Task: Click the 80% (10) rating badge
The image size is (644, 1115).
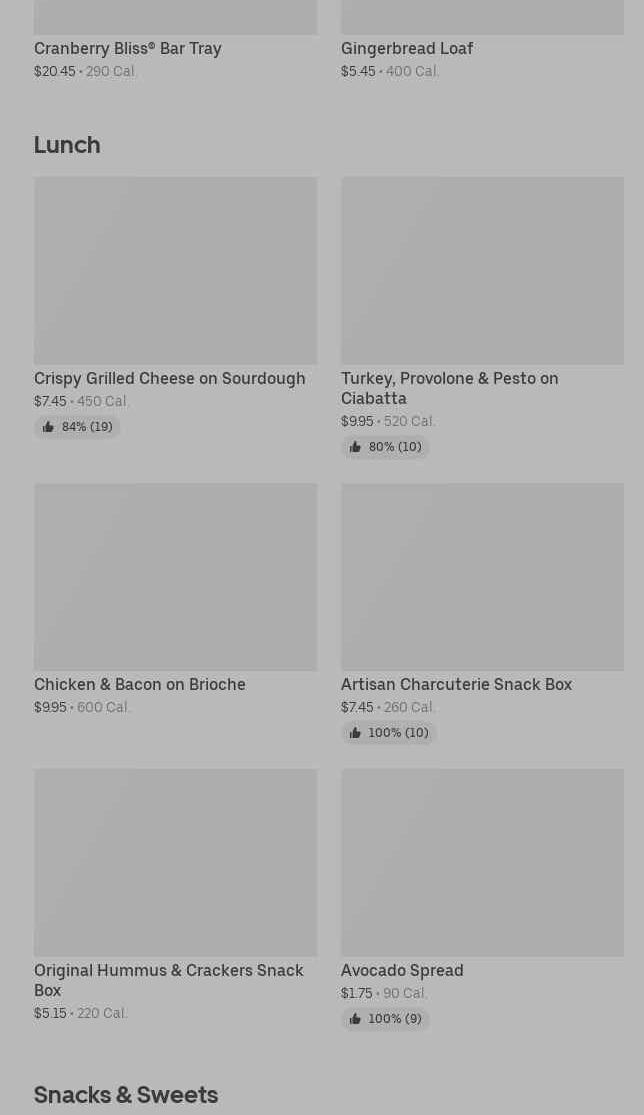Action: pos(385,447)
